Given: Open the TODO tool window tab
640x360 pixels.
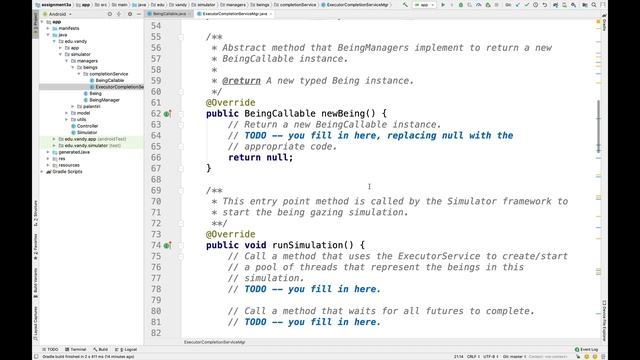Looking at the screenshot, I should (x=51, y=349).
